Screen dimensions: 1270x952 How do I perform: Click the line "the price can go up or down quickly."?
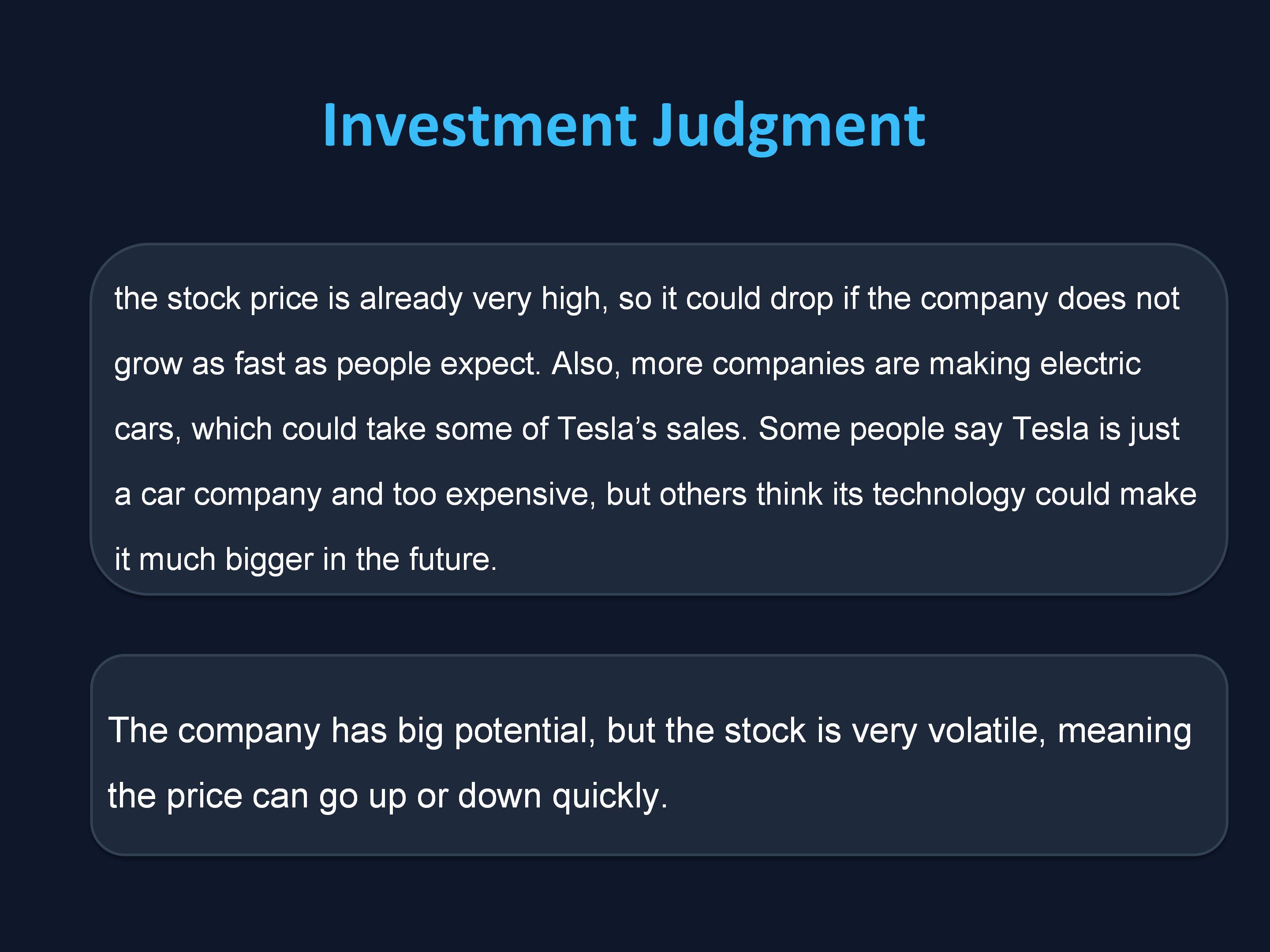[x=388, y=796]
